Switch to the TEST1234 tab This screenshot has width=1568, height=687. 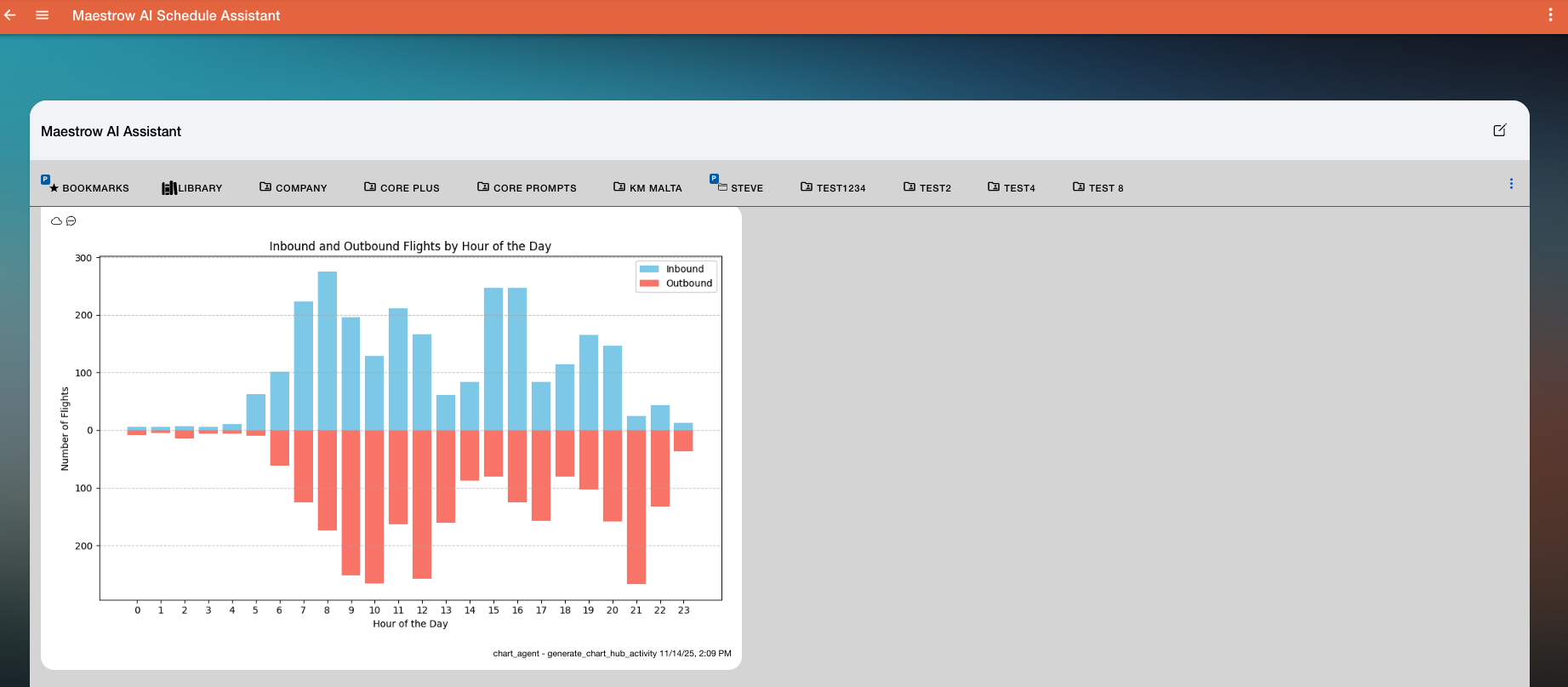[833, 187]
